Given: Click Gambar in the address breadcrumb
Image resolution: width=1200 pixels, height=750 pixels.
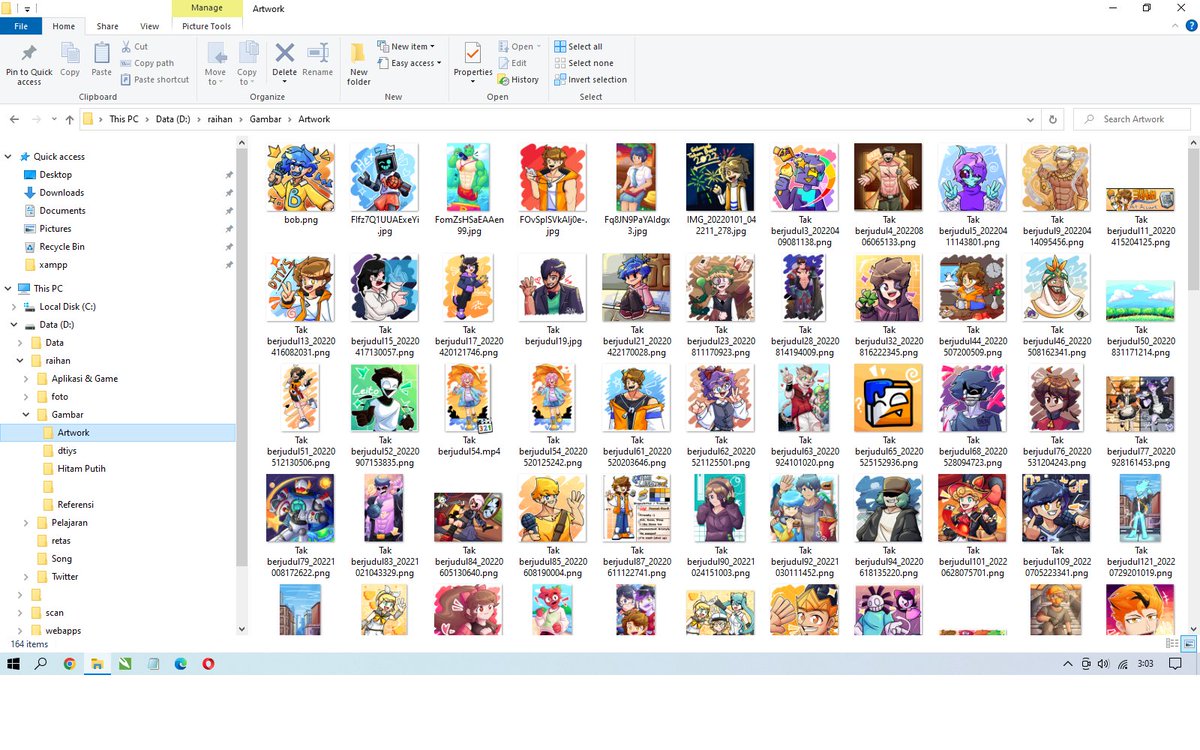Looking at the screenshot, I should (x=264, y=119).
